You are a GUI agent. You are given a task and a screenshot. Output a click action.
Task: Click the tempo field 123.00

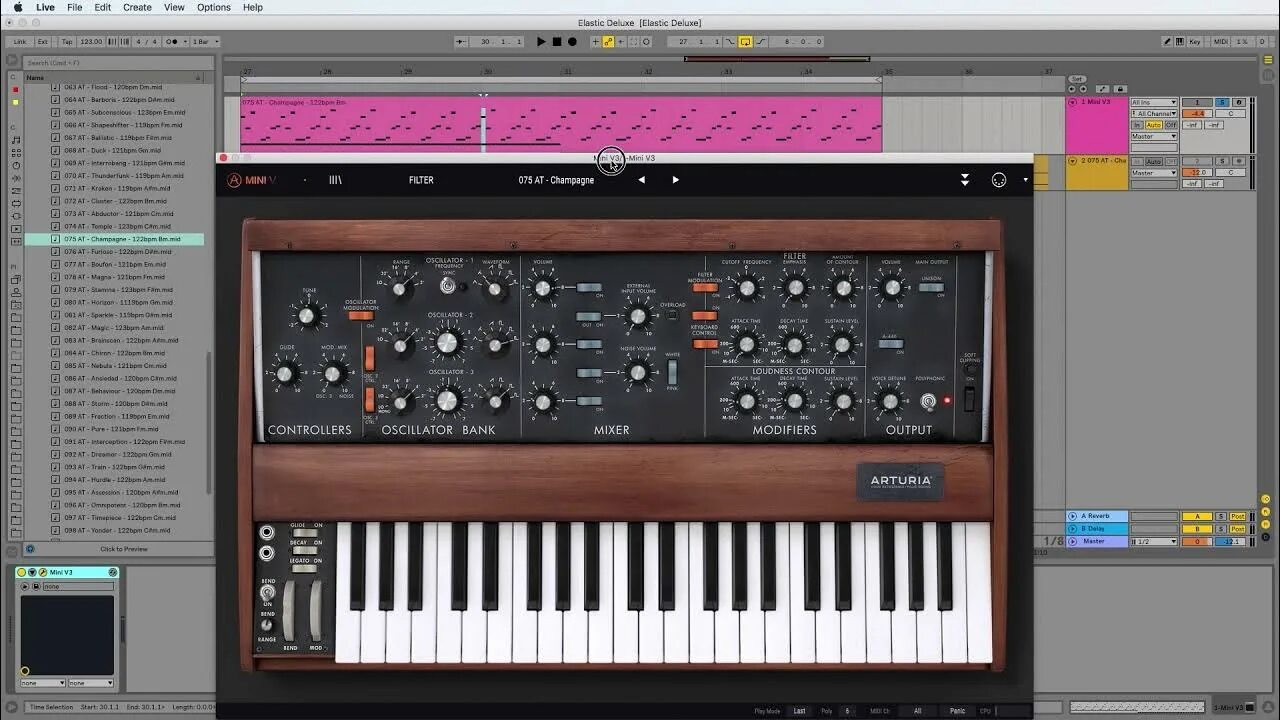(x=91, y=42)
